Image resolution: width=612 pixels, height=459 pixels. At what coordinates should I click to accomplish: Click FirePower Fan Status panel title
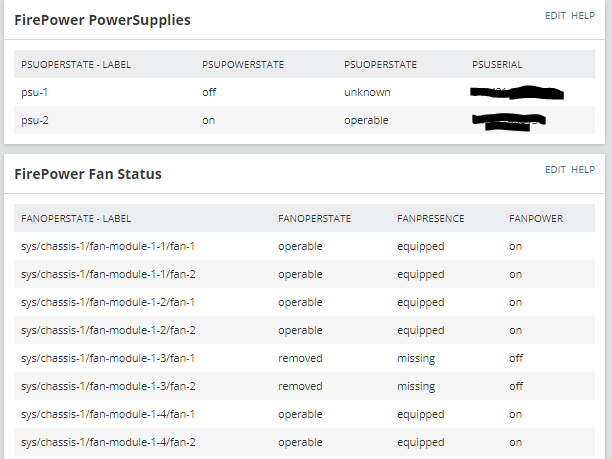(x=88, y=174)
